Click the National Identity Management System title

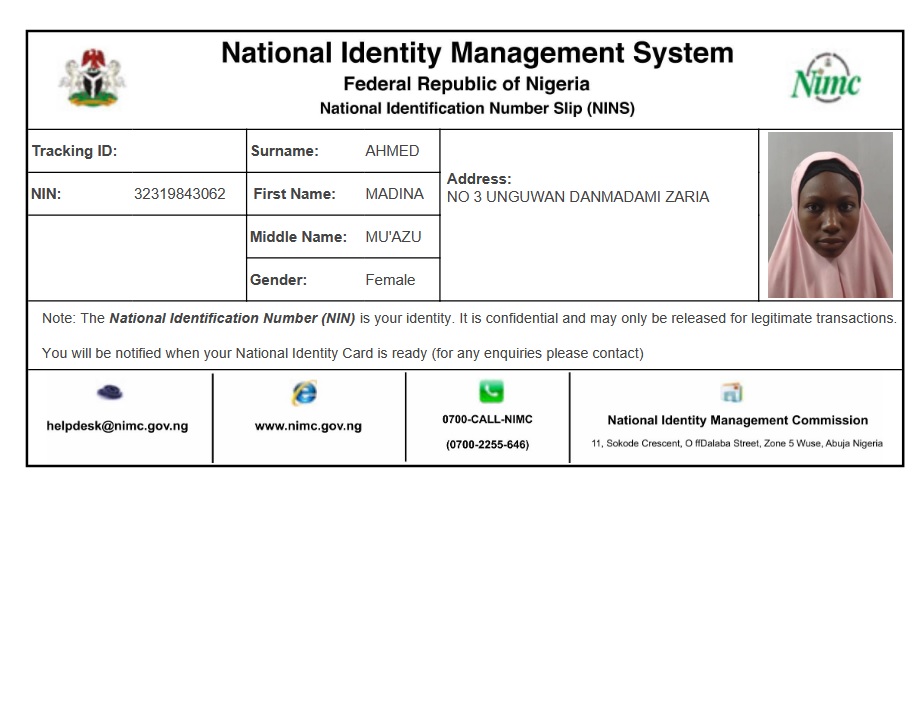coord(477,53)
